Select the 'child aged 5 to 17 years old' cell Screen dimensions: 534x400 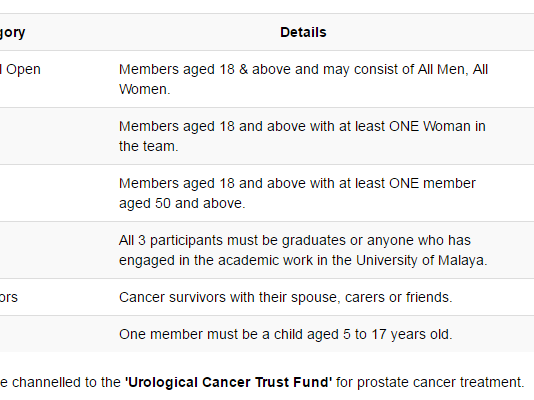pos(285,334)
